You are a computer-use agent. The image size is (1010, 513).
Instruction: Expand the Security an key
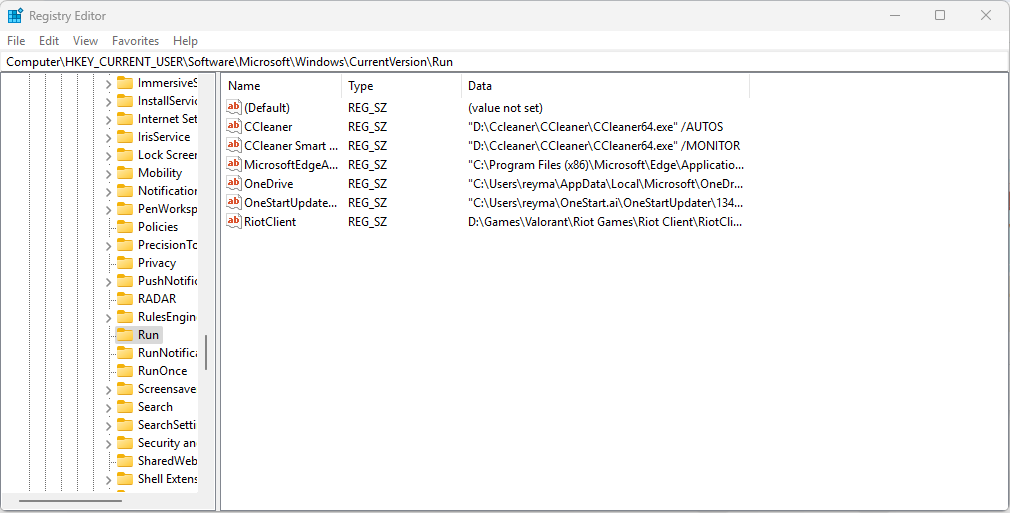[x=108, y=444]
